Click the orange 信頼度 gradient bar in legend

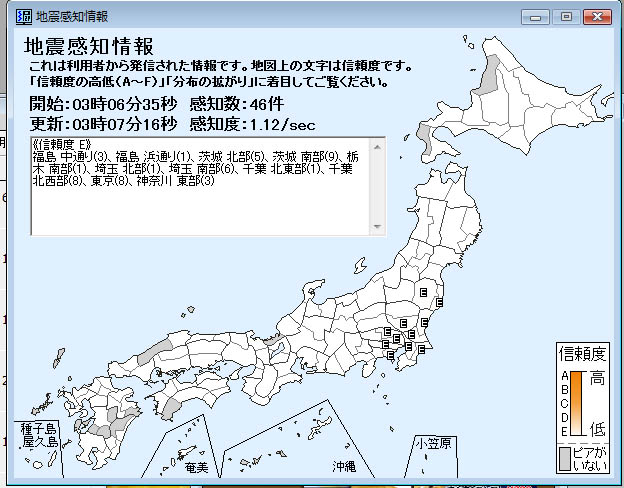576,403
